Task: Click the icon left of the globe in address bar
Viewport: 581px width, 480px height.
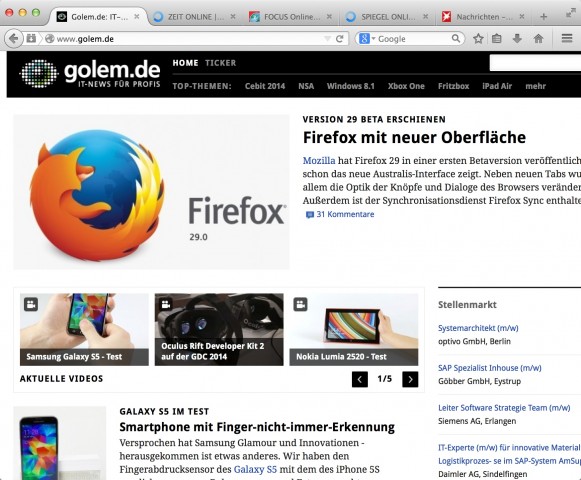Action: tap(31, 39)
